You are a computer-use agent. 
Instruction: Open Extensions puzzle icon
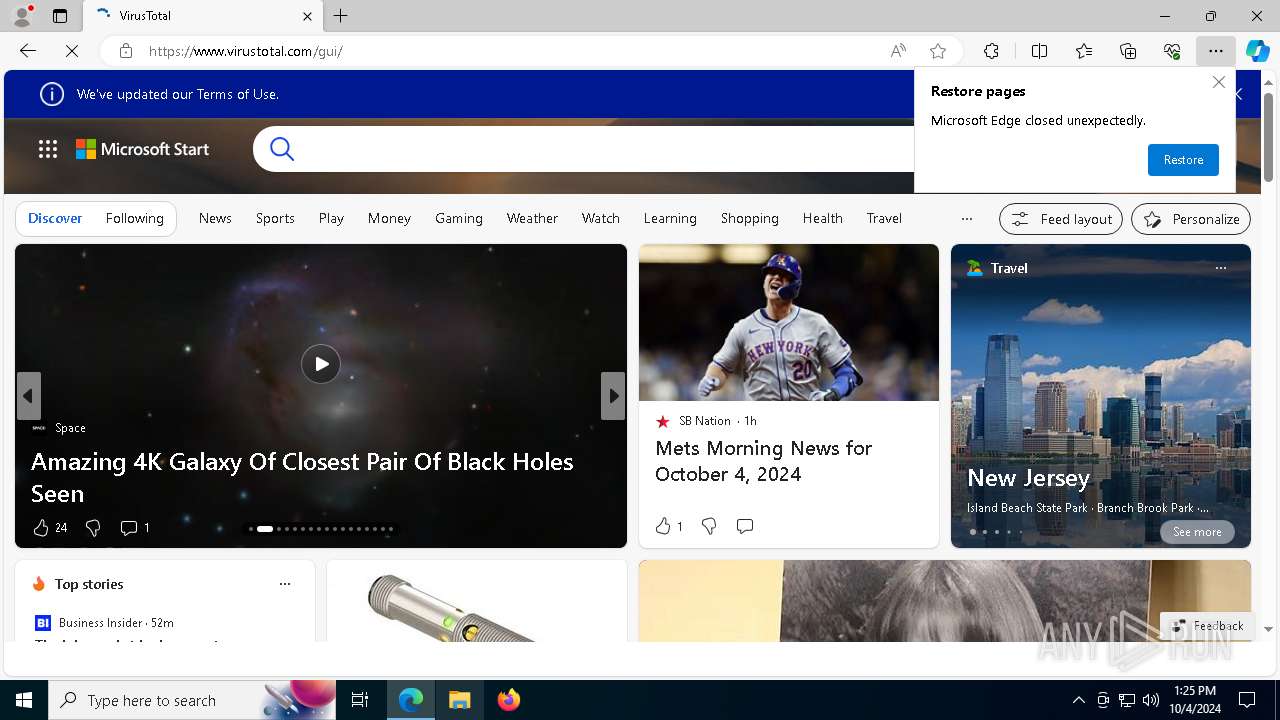click(991, 51)
